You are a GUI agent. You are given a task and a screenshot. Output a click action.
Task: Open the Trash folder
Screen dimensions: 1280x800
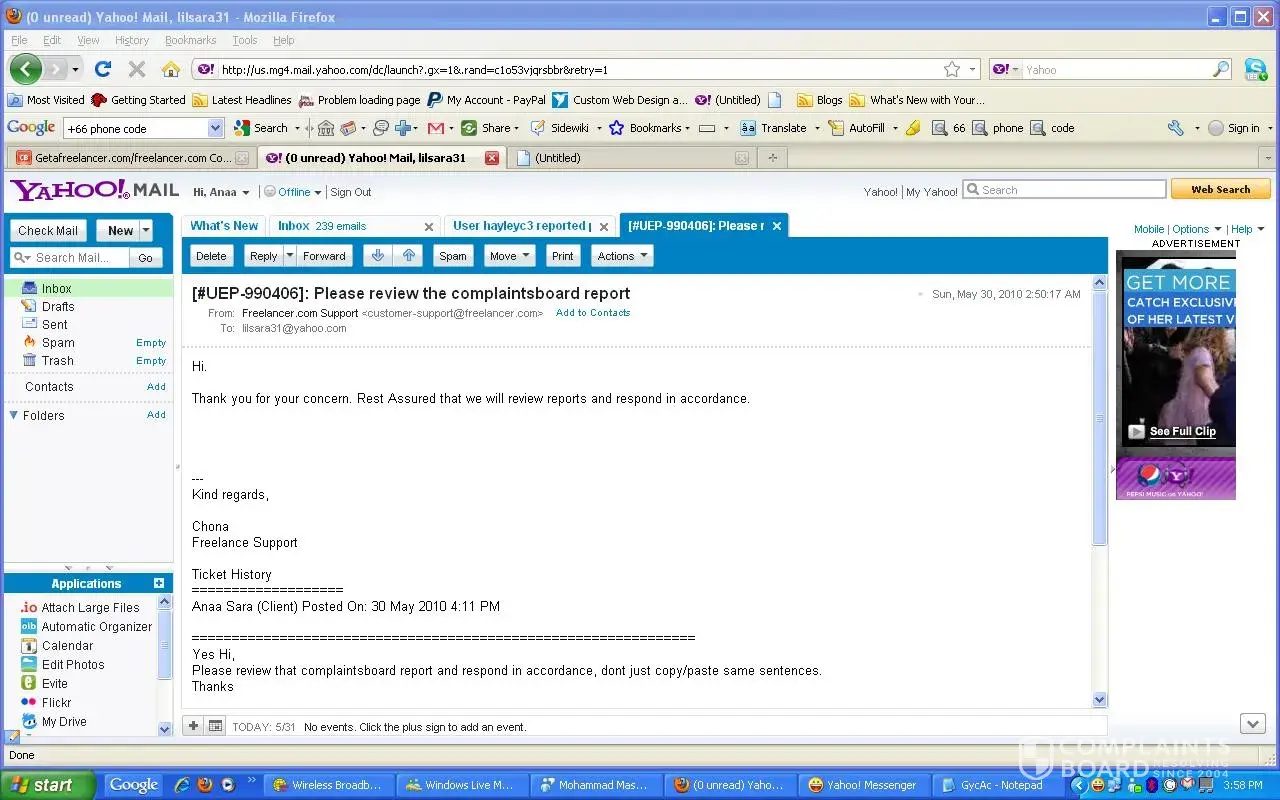(x=57, y=360)
